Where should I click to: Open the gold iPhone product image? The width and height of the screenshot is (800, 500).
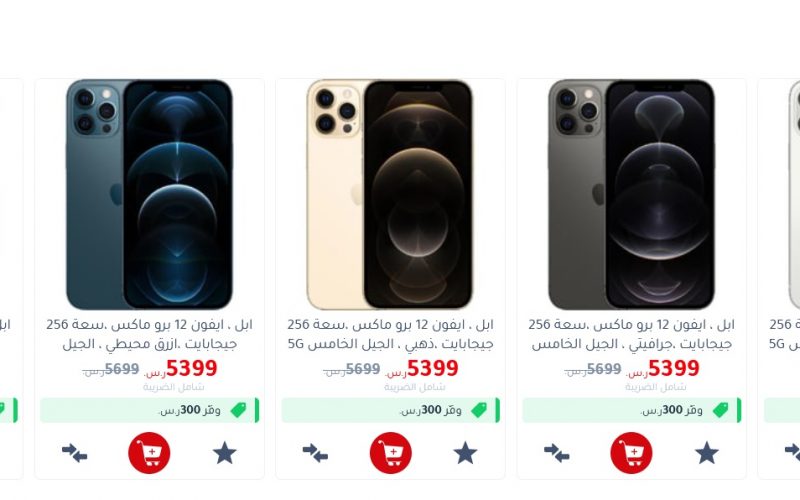[390, 194]
